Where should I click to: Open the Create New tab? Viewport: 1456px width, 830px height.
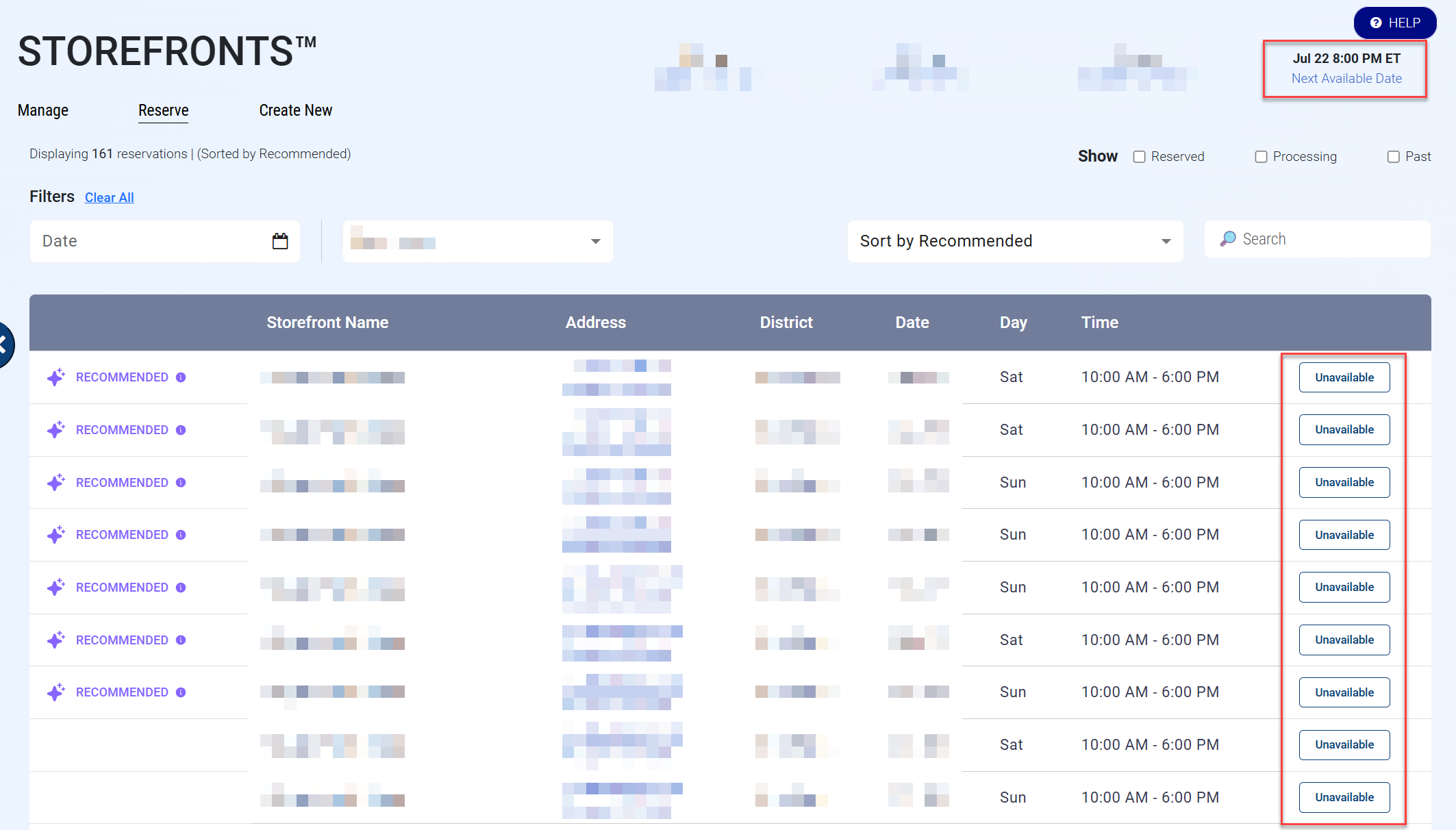pyautogui.click(x=295, y=110)
